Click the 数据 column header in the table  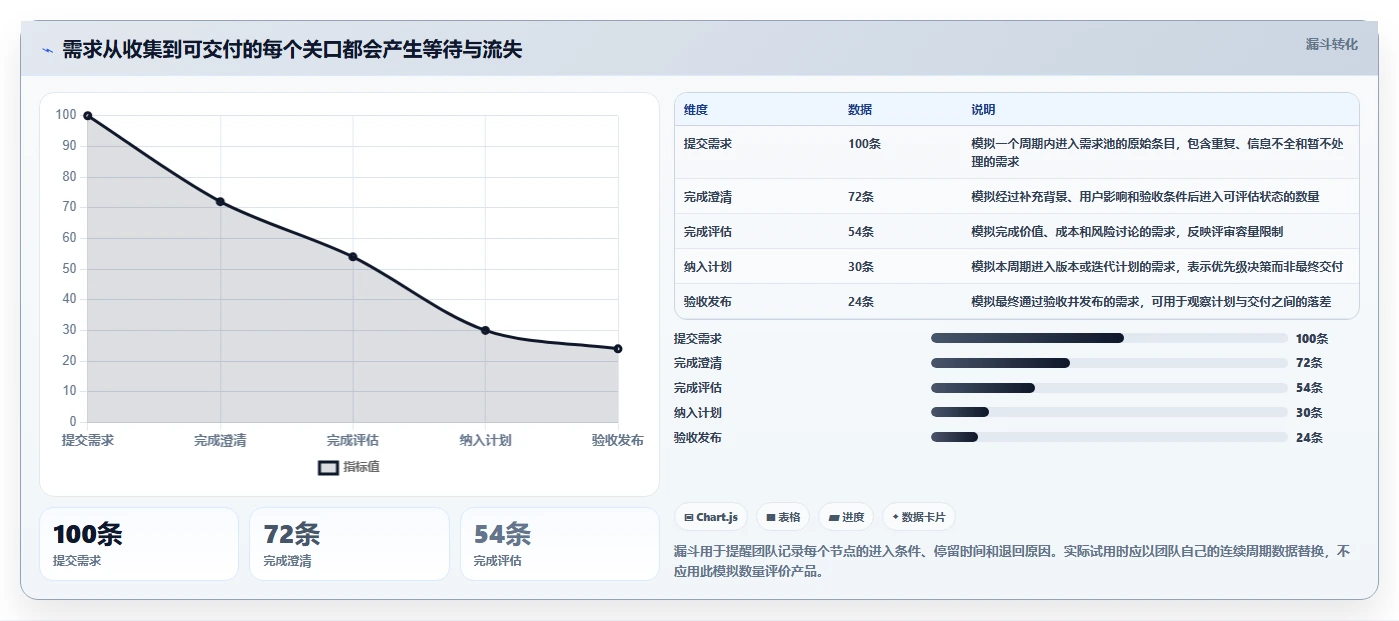[x=860, y=110]
